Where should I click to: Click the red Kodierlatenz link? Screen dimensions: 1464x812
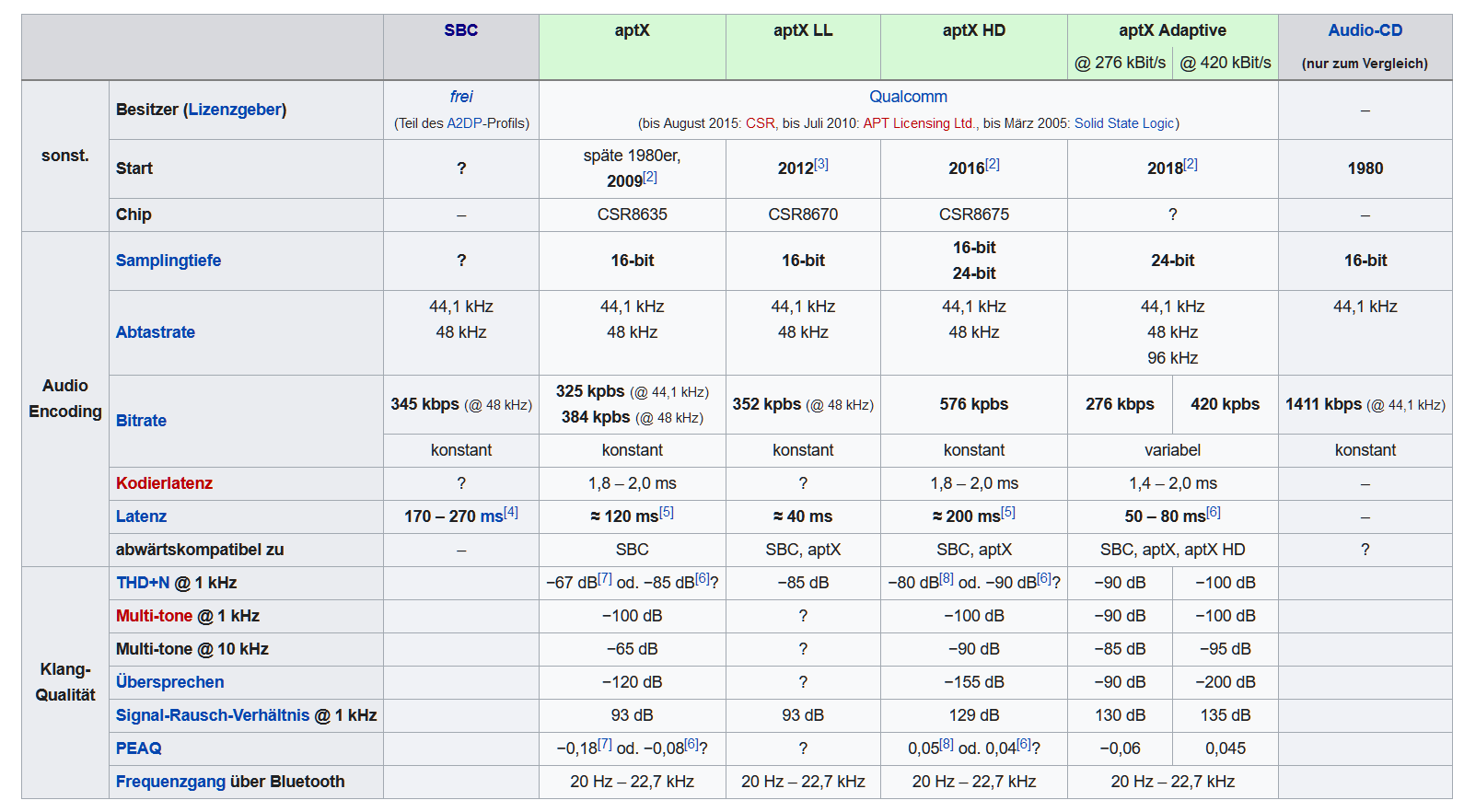tap(164, 483)
